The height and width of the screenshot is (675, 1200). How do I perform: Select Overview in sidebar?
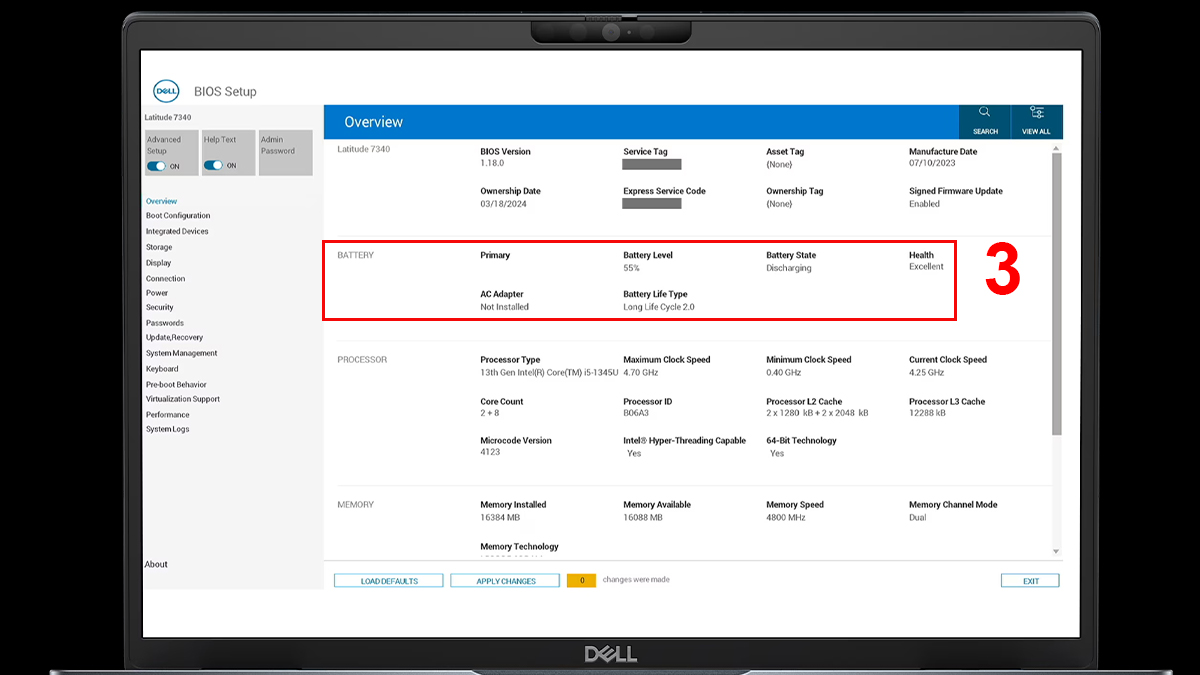pyautogui.click(x=161, y=201)
